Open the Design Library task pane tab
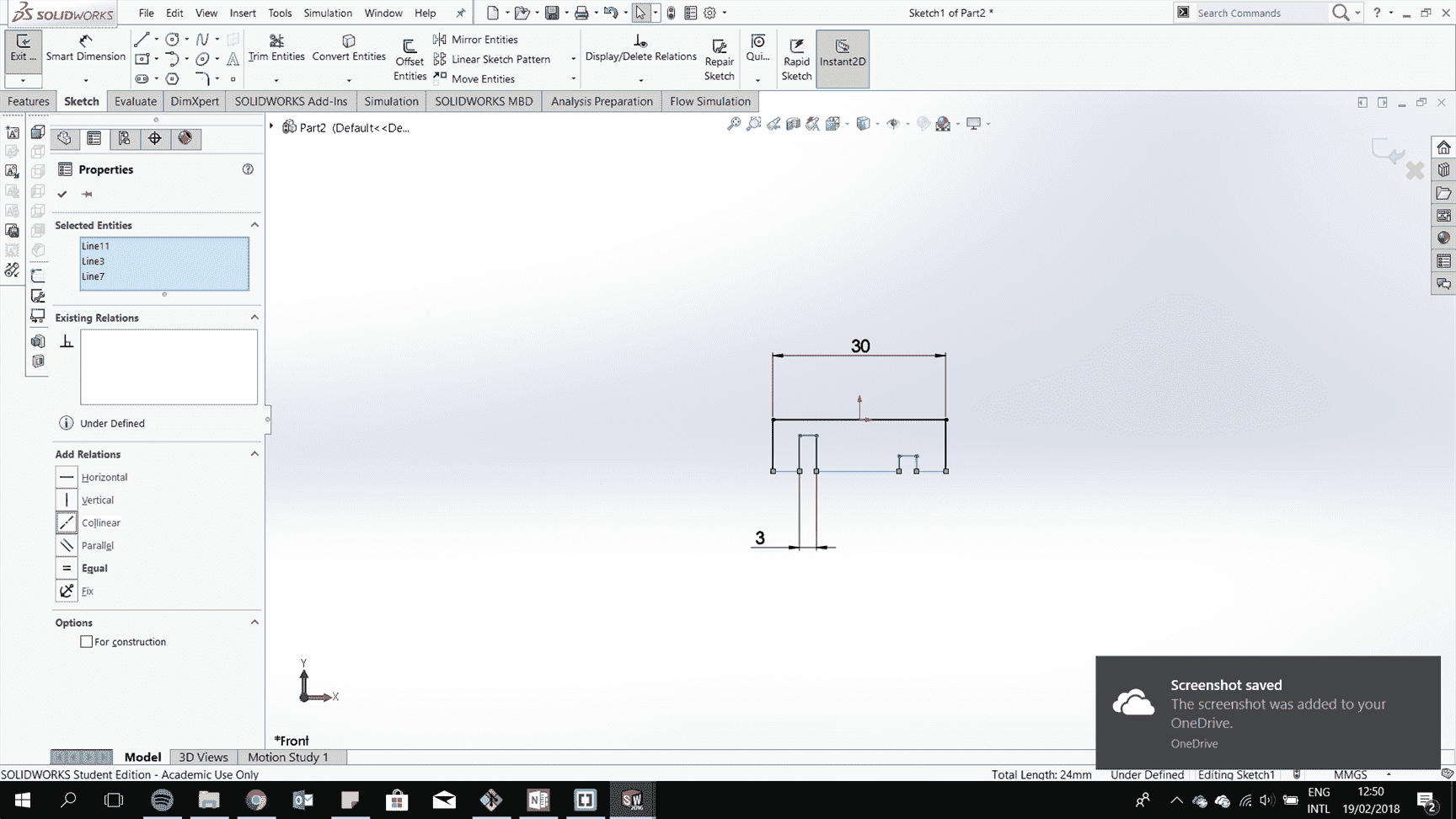 (1443, 169)
